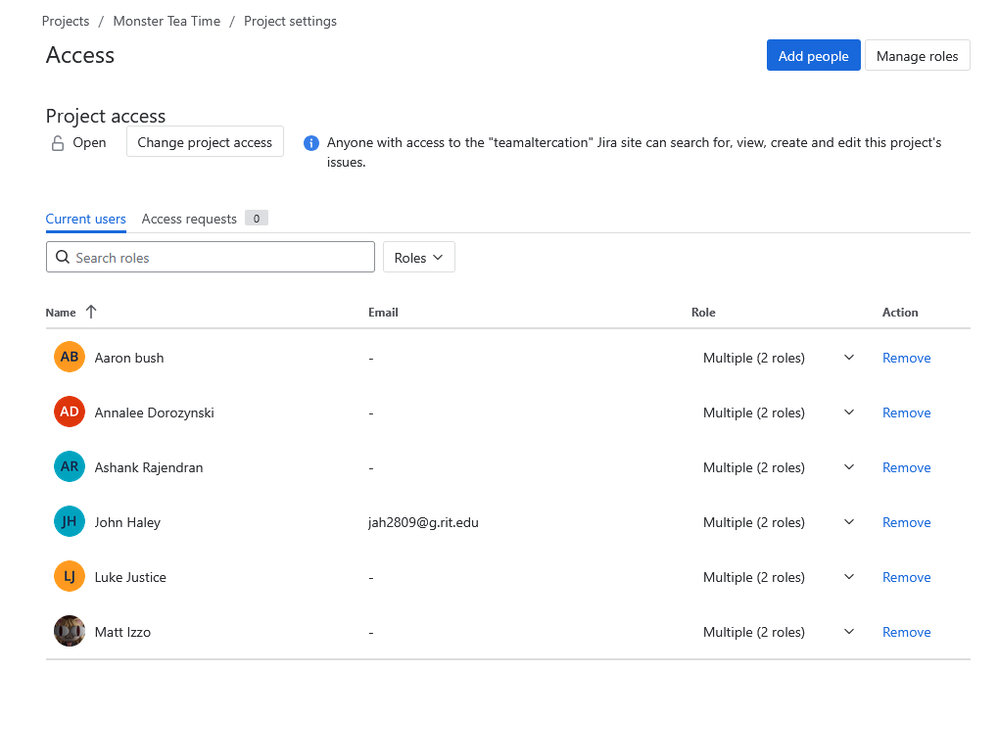The width and height of the screenshot is (998, 730).
Task: Expand Aaron bush's role dropdown chevron
Action: click(x=849, y=358)
